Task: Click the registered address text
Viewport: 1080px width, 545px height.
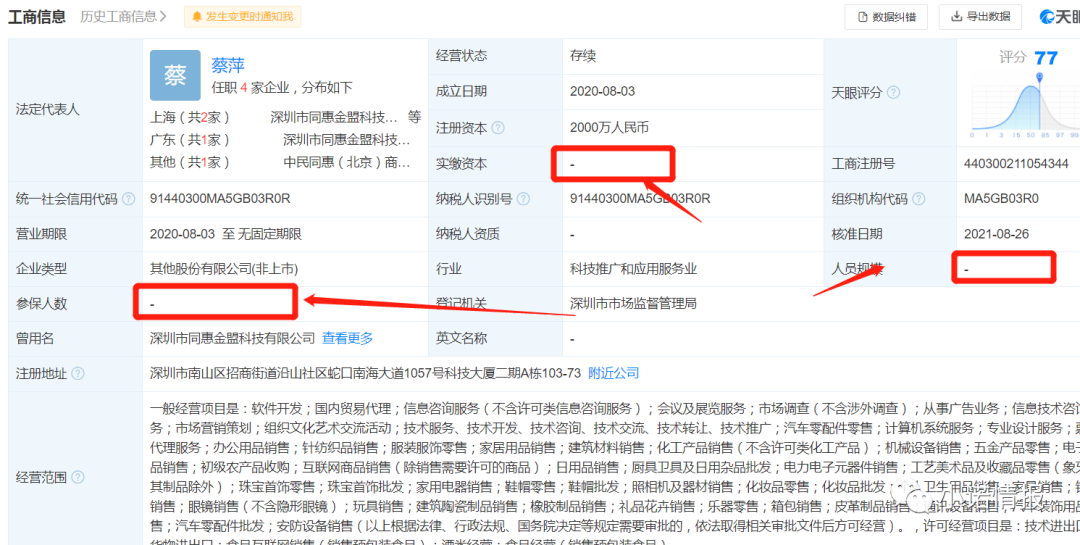Action: [x=365, y=373]
